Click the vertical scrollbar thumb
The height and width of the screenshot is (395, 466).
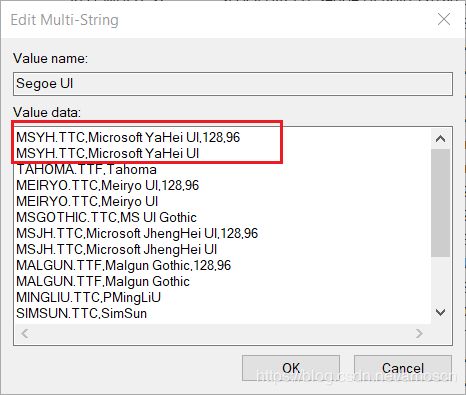point(440,203)
